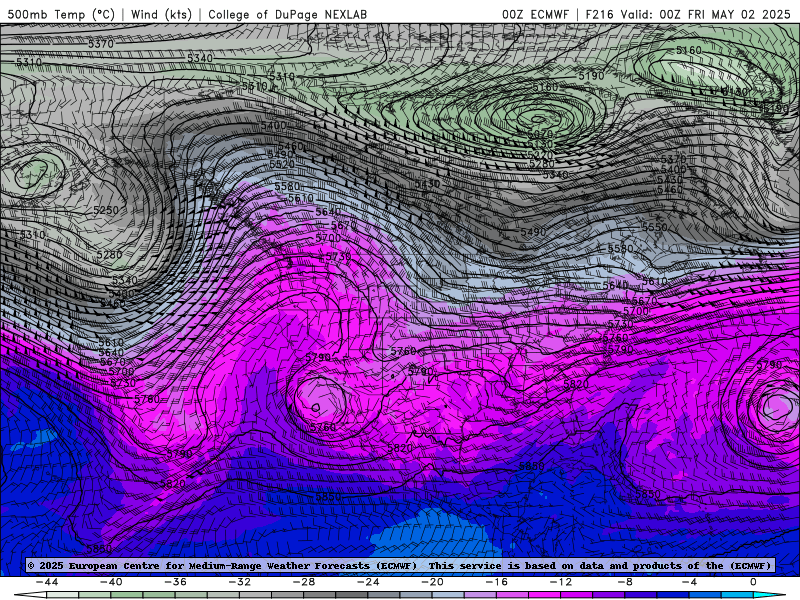Viewport: 800px width, 600px height.
Task: Click the -12 legend tick label
Action: click(561, 582)
